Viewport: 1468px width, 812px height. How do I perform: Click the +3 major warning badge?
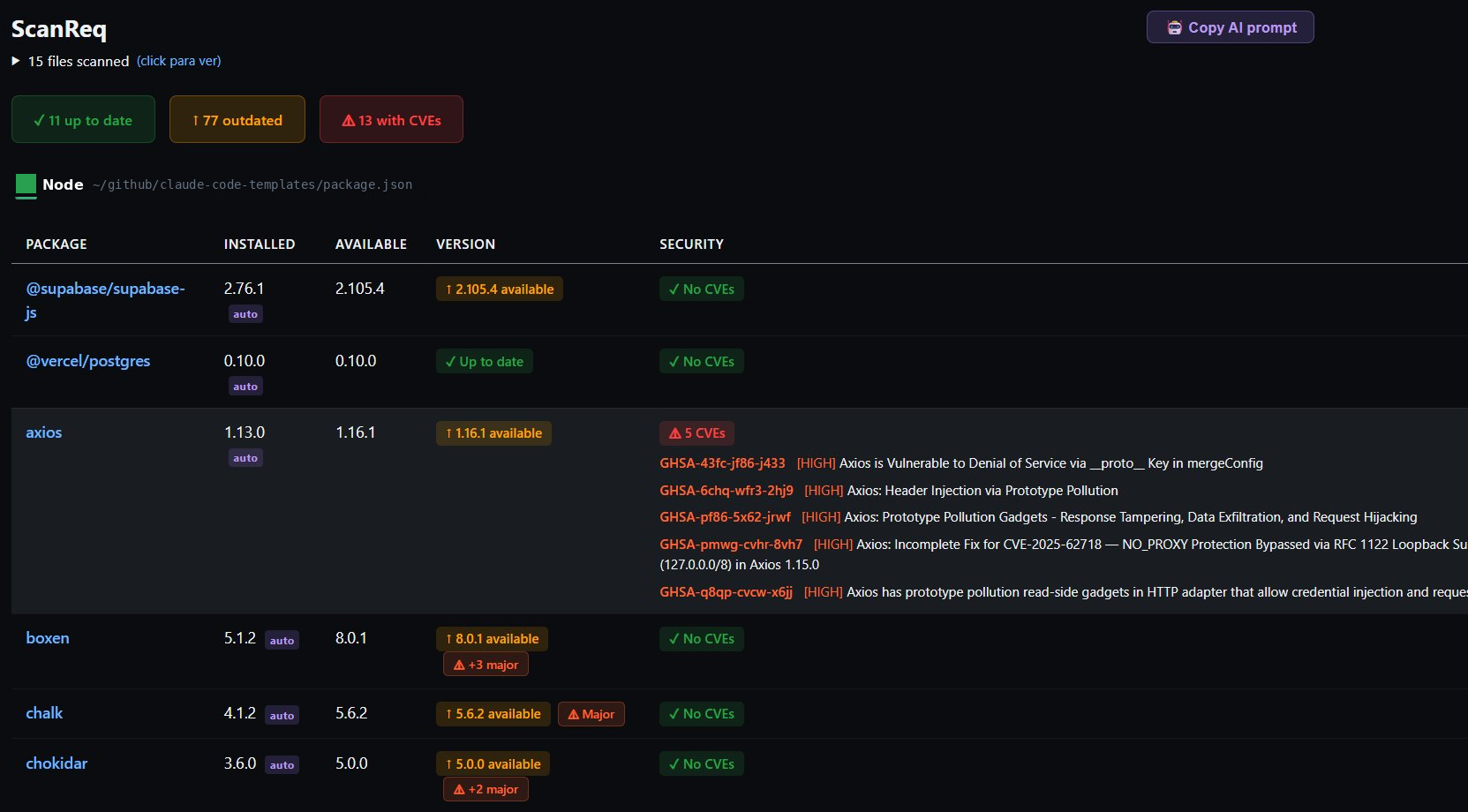486,665
